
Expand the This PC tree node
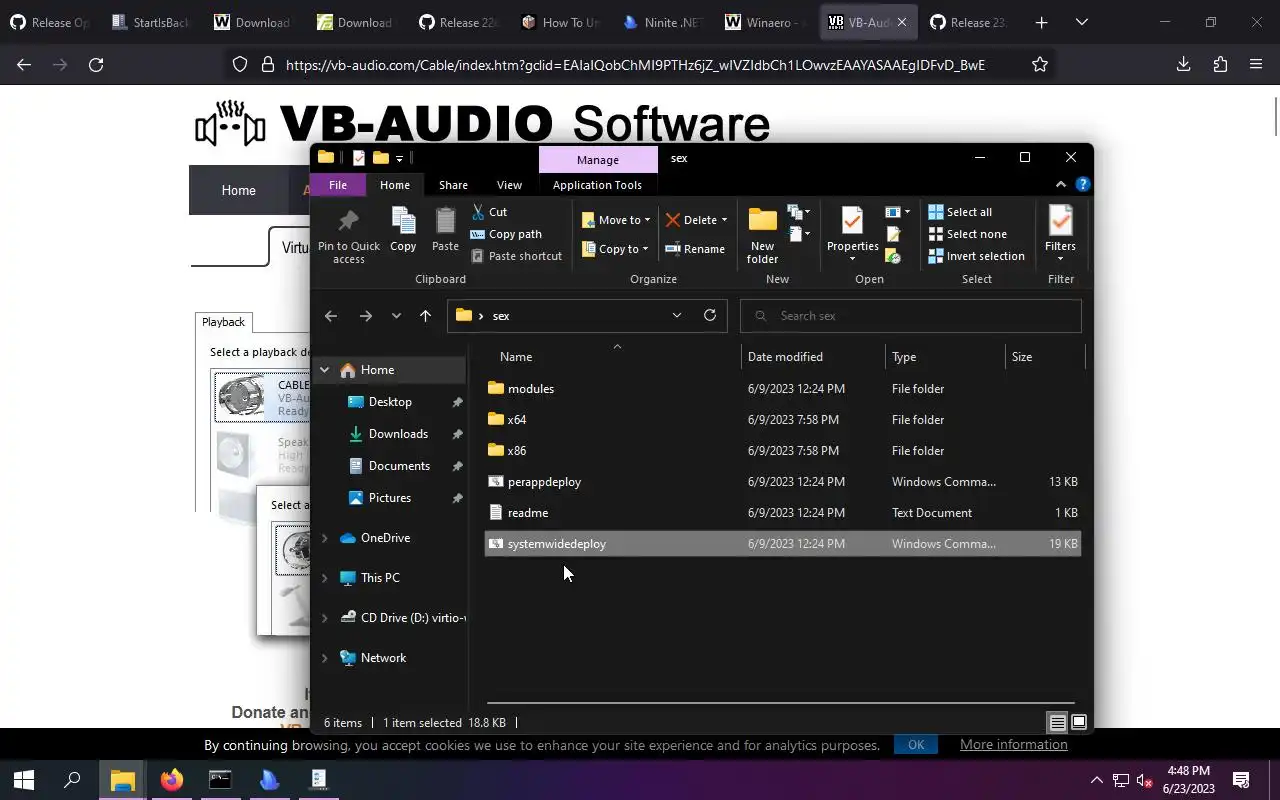click(x=324, y=578)
